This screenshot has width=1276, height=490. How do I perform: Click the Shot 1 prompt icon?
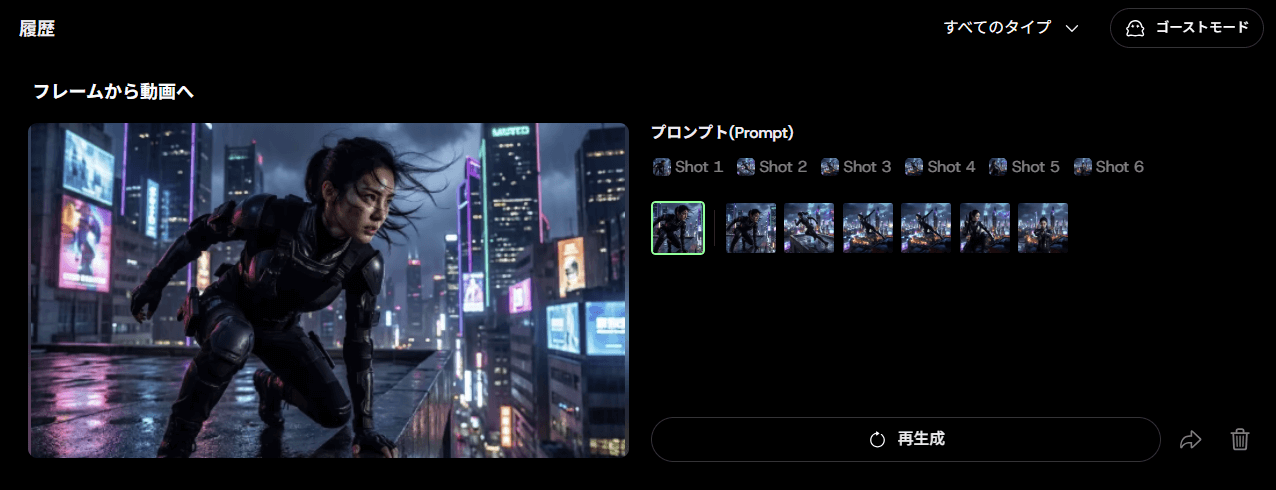pos(662,167)
